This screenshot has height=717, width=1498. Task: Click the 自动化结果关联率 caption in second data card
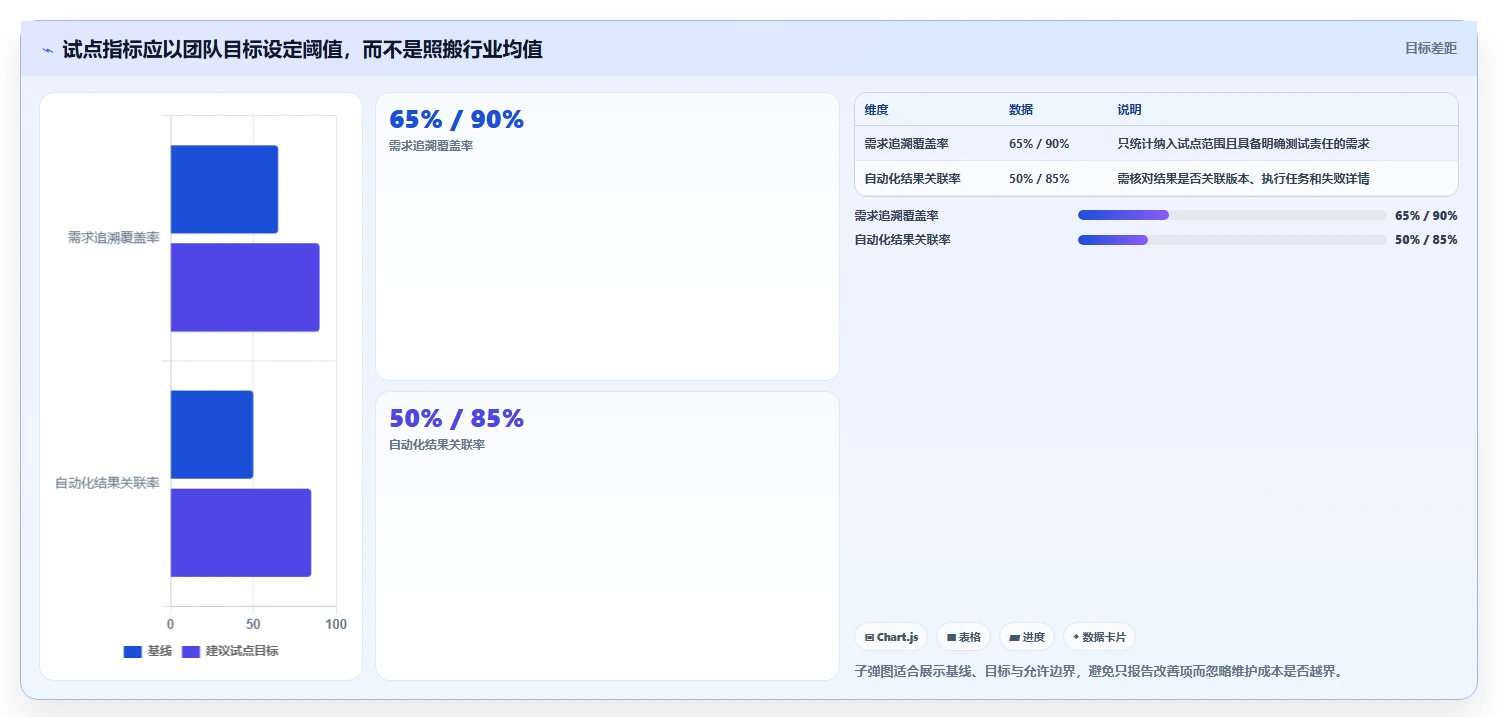437,445
